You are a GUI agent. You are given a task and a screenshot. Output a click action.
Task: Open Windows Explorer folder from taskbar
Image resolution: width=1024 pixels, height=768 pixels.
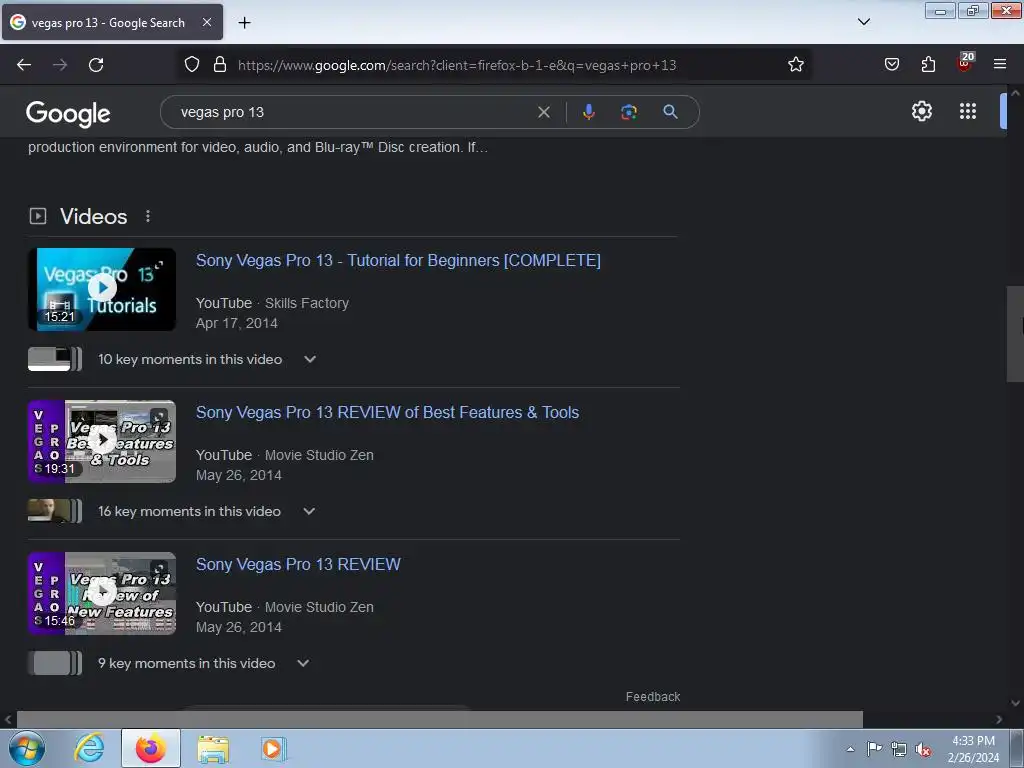coord(213,749)
